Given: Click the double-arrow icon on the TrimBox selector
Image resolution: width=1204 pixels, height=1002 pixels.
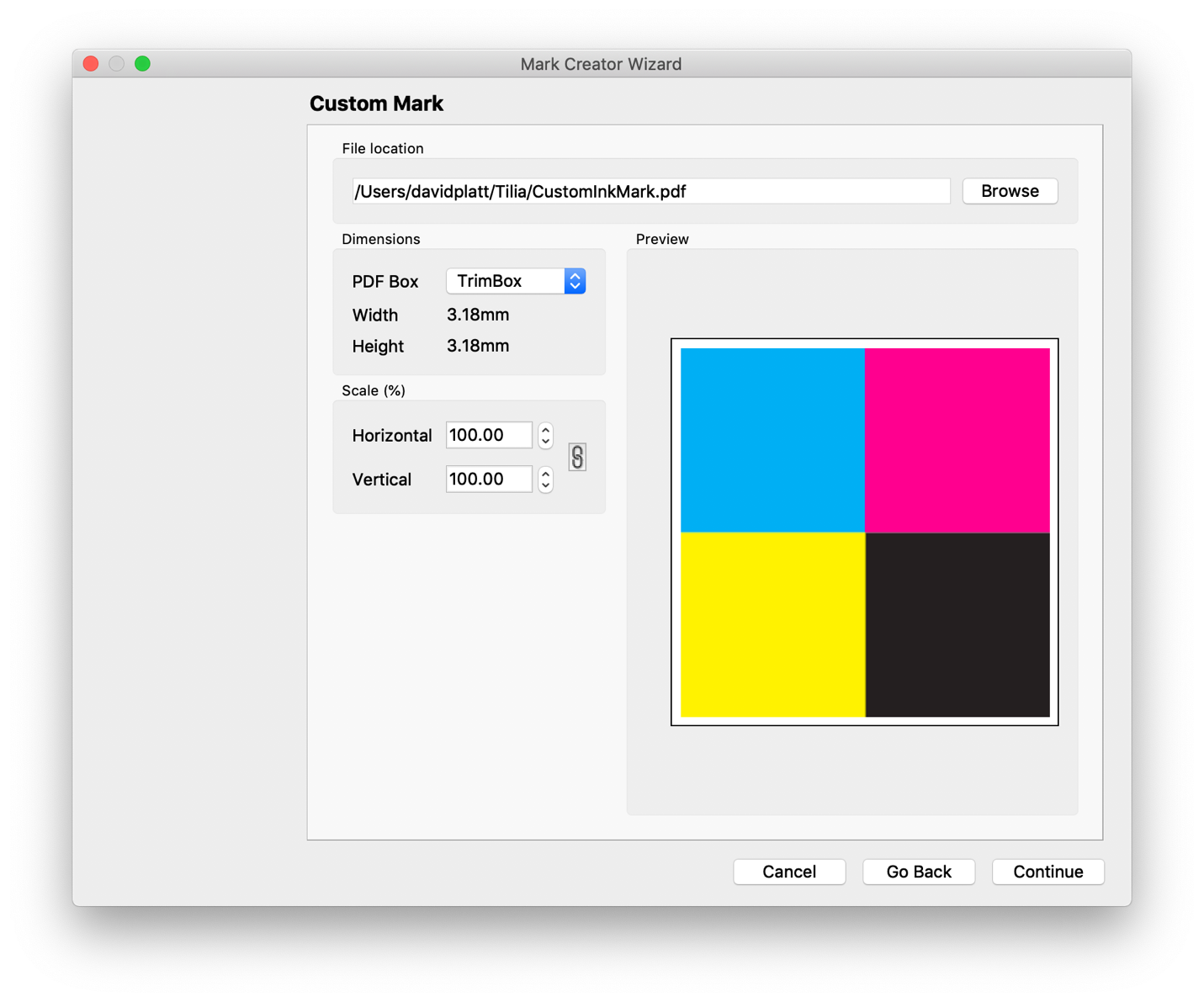Looking at the screenshot, I should 574,281.
